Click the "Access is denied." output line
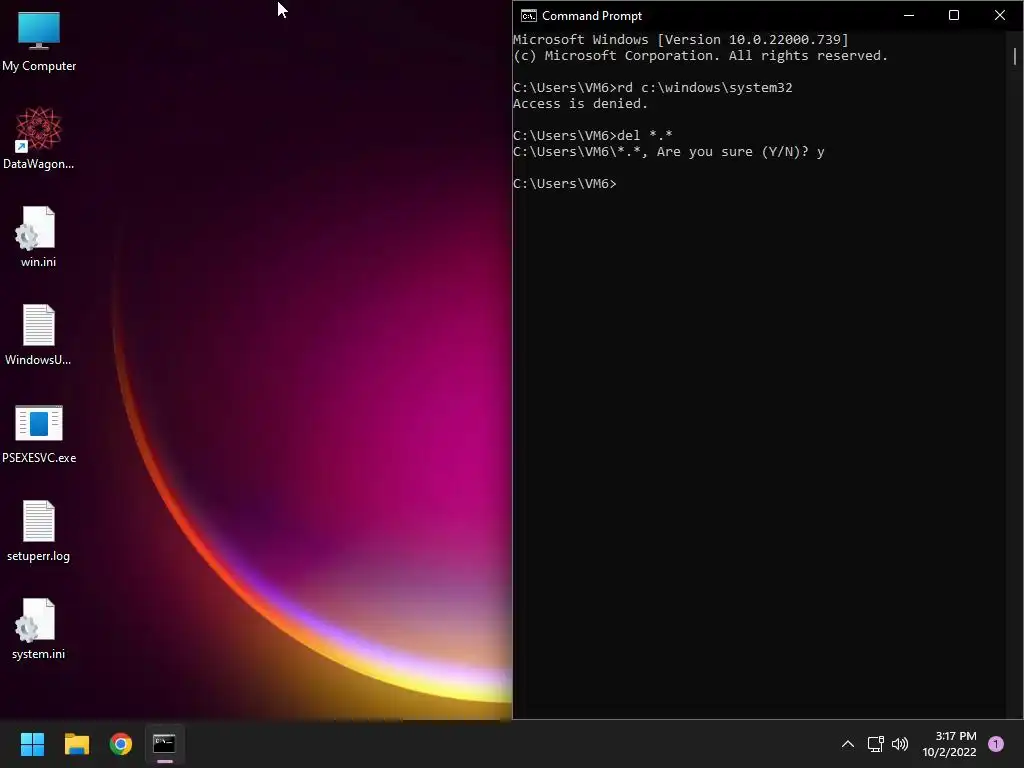 pyautogui.click(x=581, y=104)
